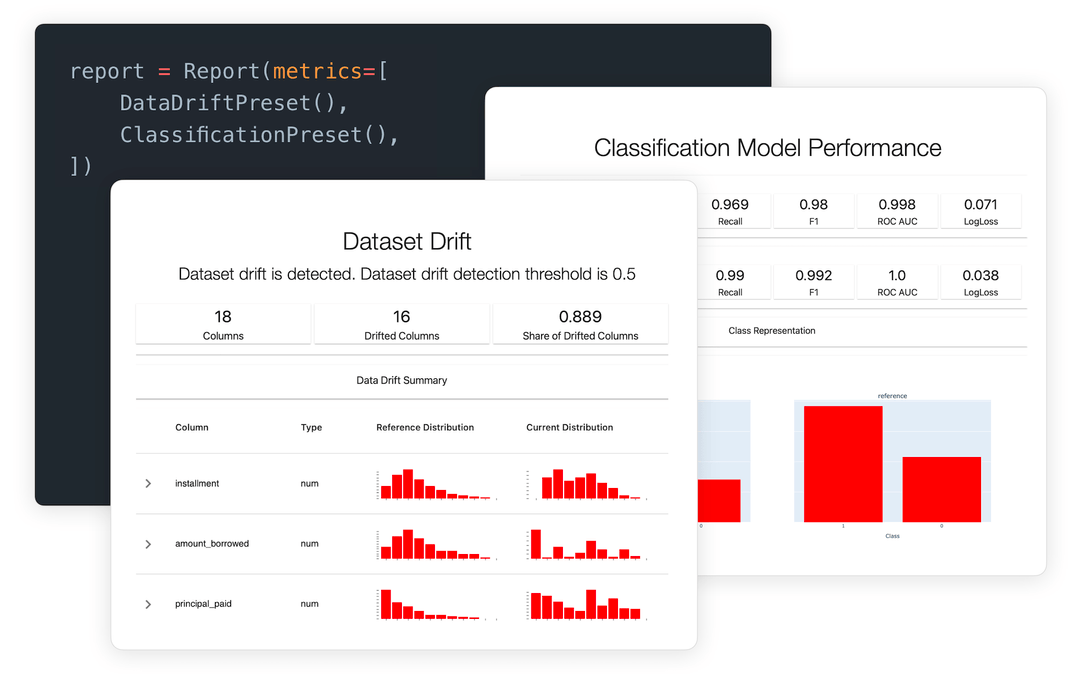Expand the amount_borrowed drift row
The width and height of the screenshot is (1080, 674).
tap(148, 543)
